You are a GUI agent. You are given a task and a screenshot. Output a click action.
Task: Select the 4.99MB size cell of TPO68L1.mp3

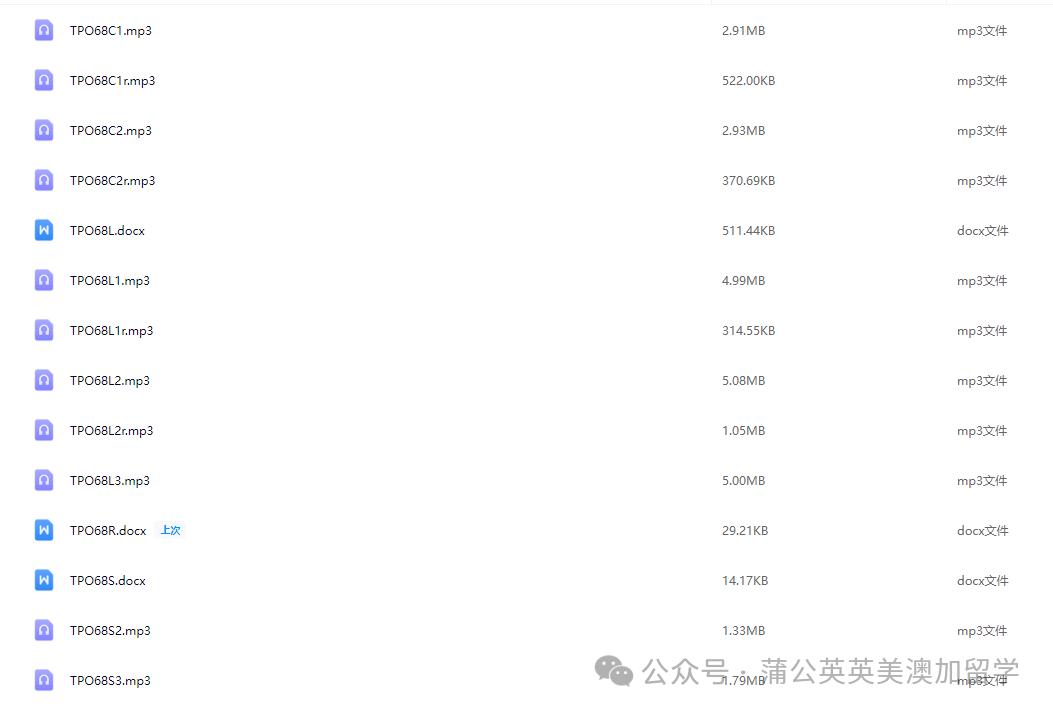(743, 281)
